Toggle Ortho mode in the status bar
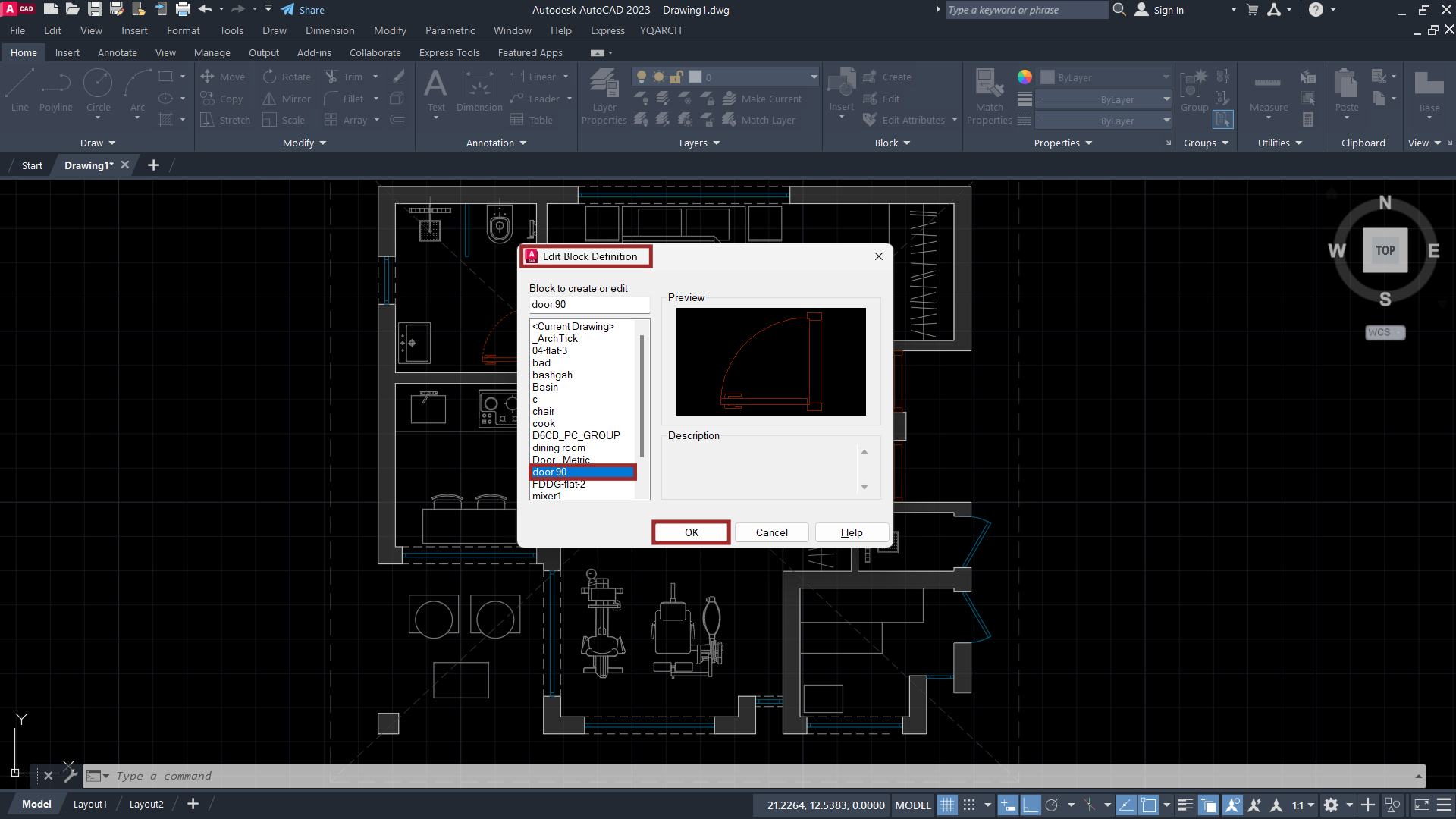This screenshot has height=819, width=1456. 1030,805
